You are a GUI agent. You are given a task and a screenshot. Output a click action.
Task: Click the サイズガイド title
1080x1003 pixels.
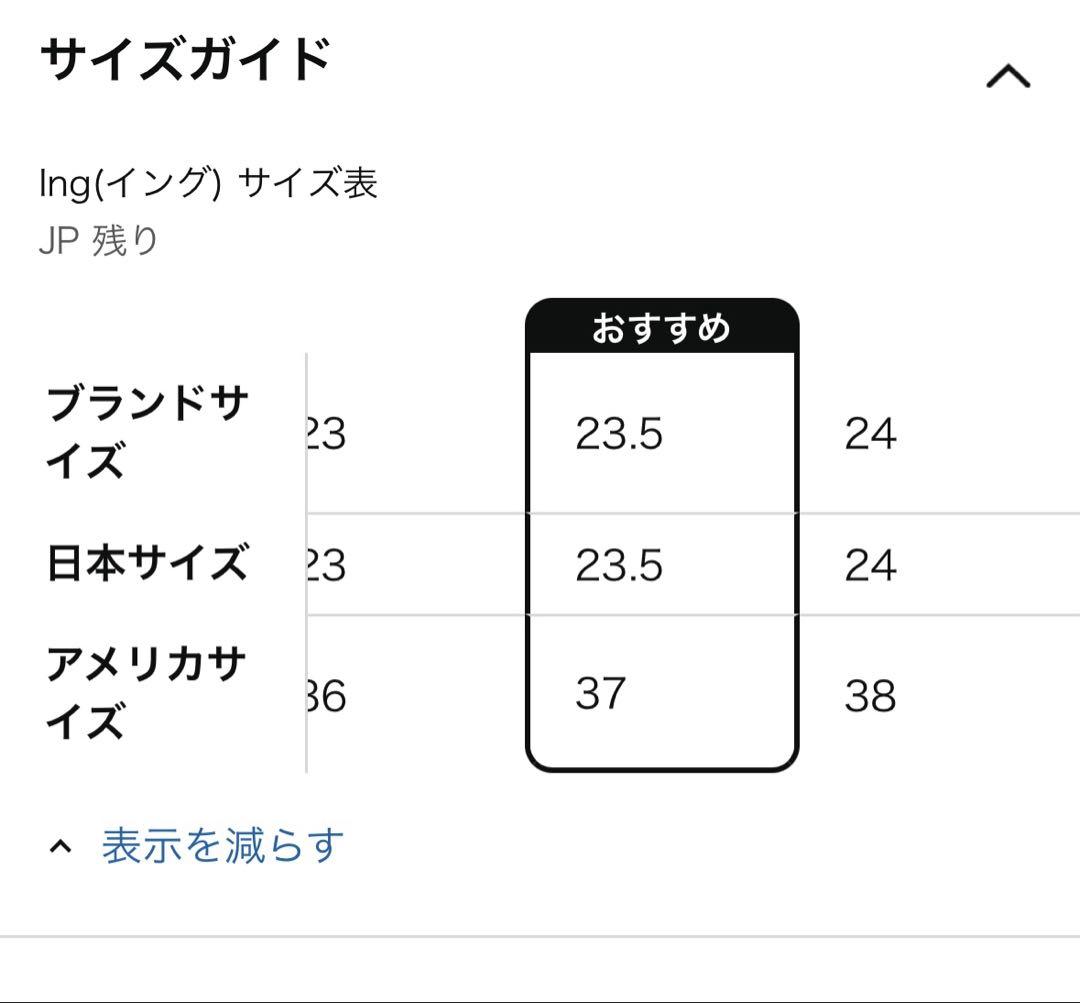pyautogui.click(x=185, y=58)
